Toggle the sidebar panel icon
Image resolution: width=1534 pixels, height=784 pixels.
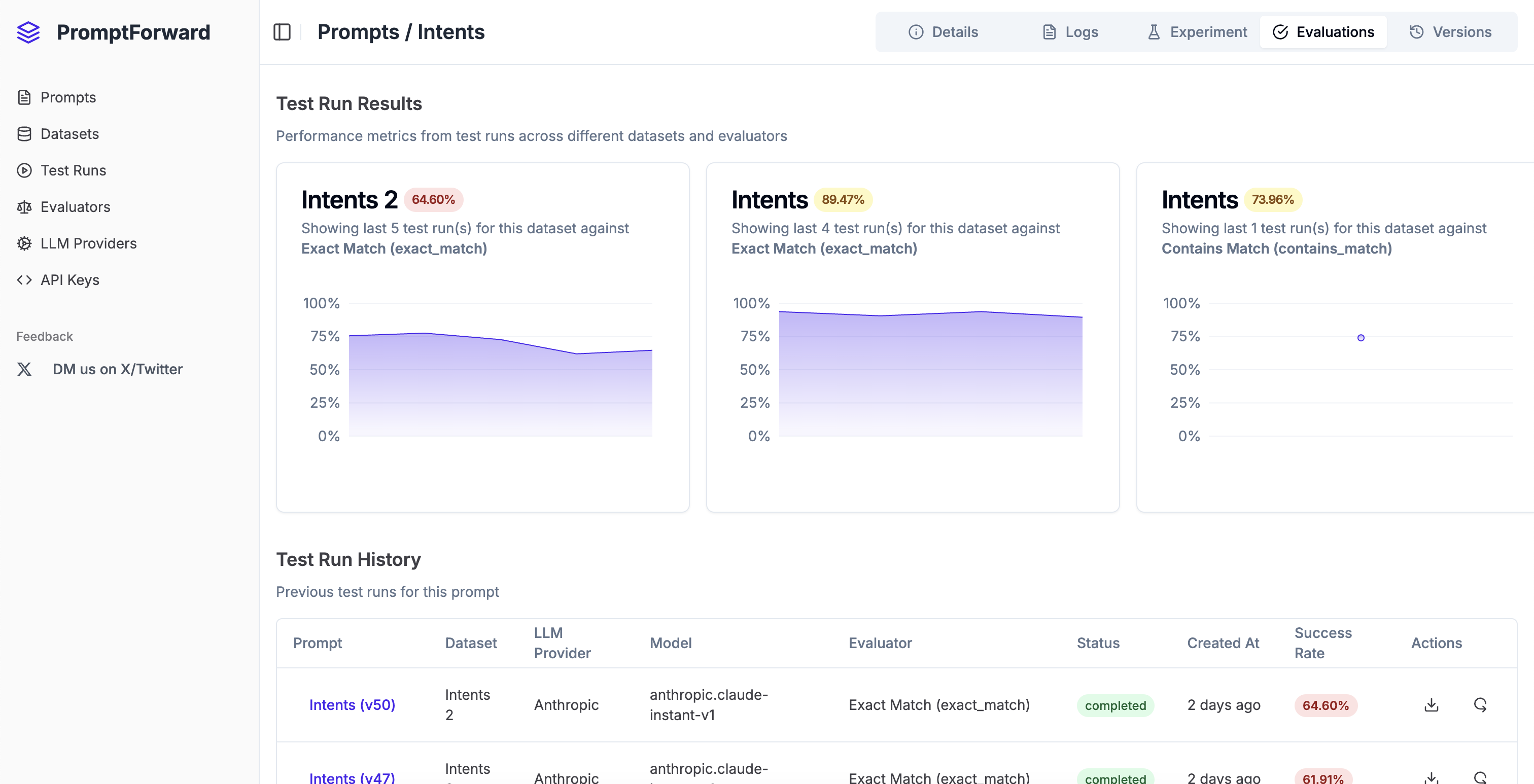click(x=282, y=32)
